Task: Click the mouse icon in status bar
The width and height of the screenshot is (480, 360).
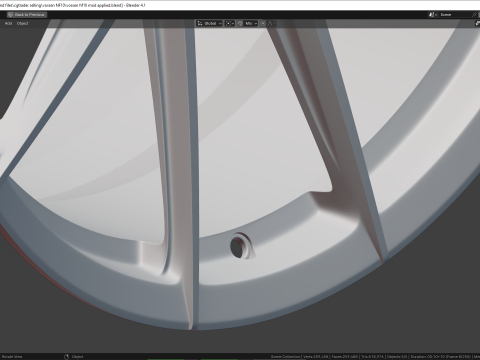Action: [66, 357]
